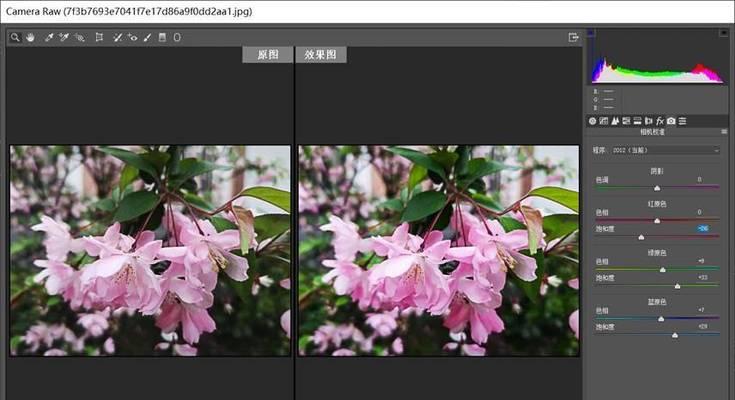The image size is (735, 400).
Task: Toggle shadow clipping warning on histogram
Action: tap(591, 32)
